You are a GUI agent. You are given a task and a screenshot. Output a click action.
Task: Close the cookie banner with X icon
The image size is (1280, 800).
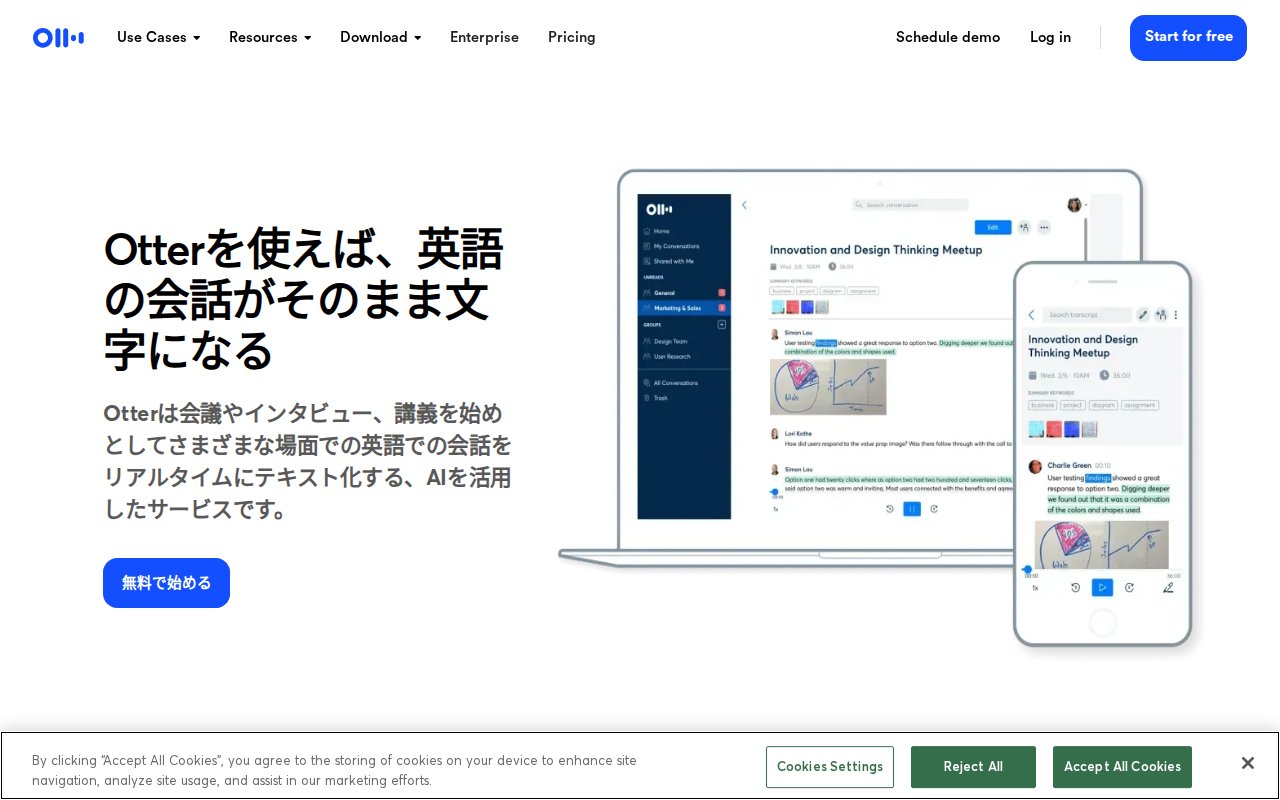pos(1248,763)
